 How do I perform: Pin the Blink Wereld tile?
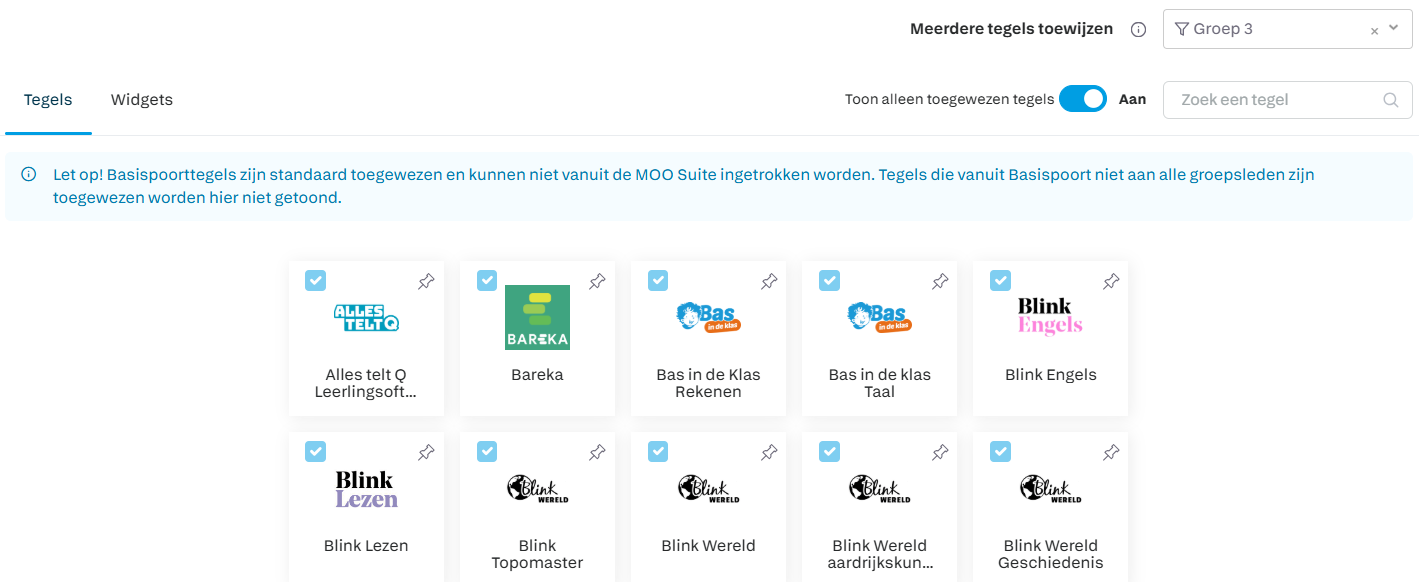(769, 453)
